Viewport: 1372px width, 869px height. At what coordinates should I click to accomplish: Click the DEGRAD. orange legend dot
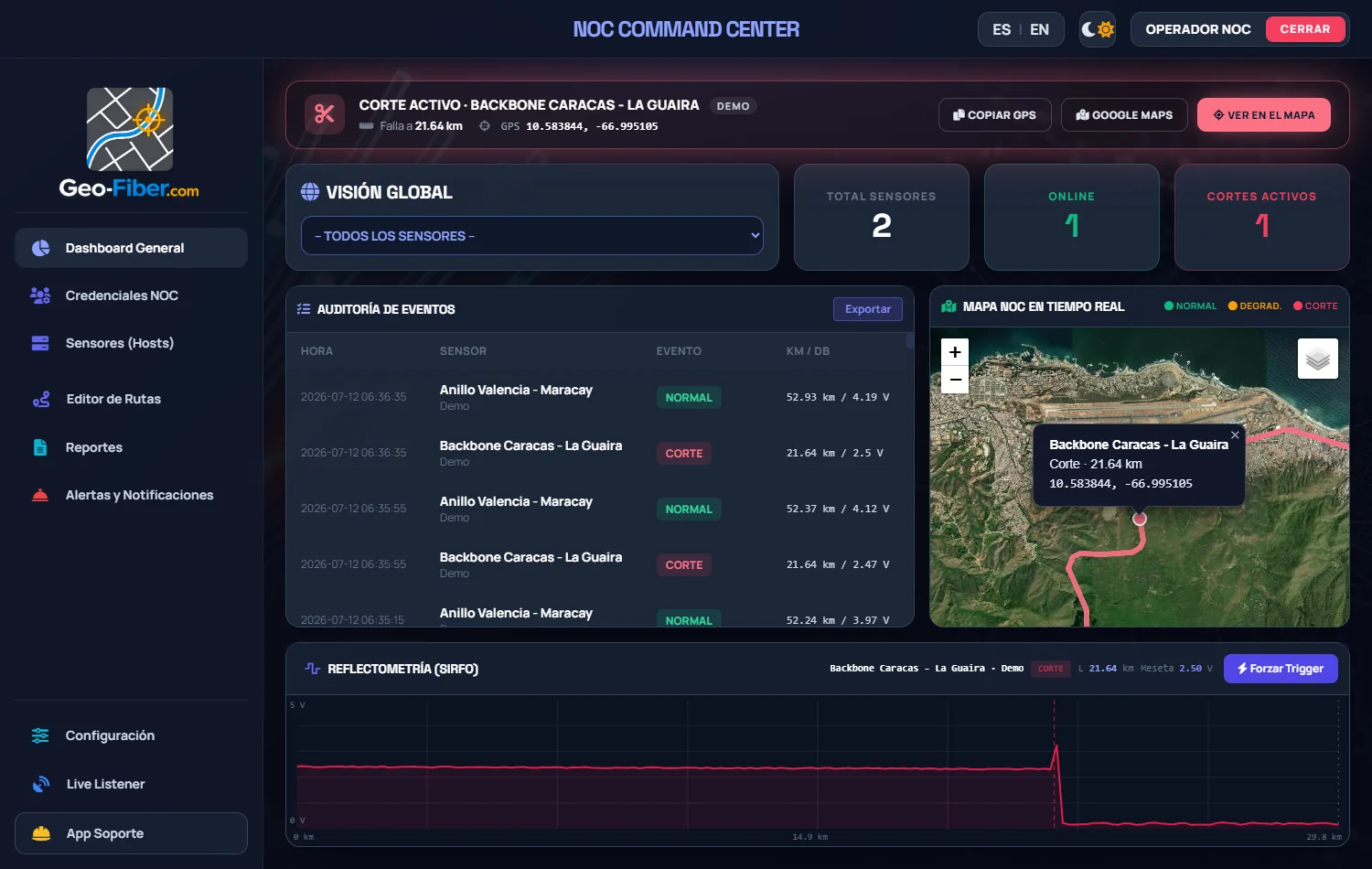(1232, 306)
